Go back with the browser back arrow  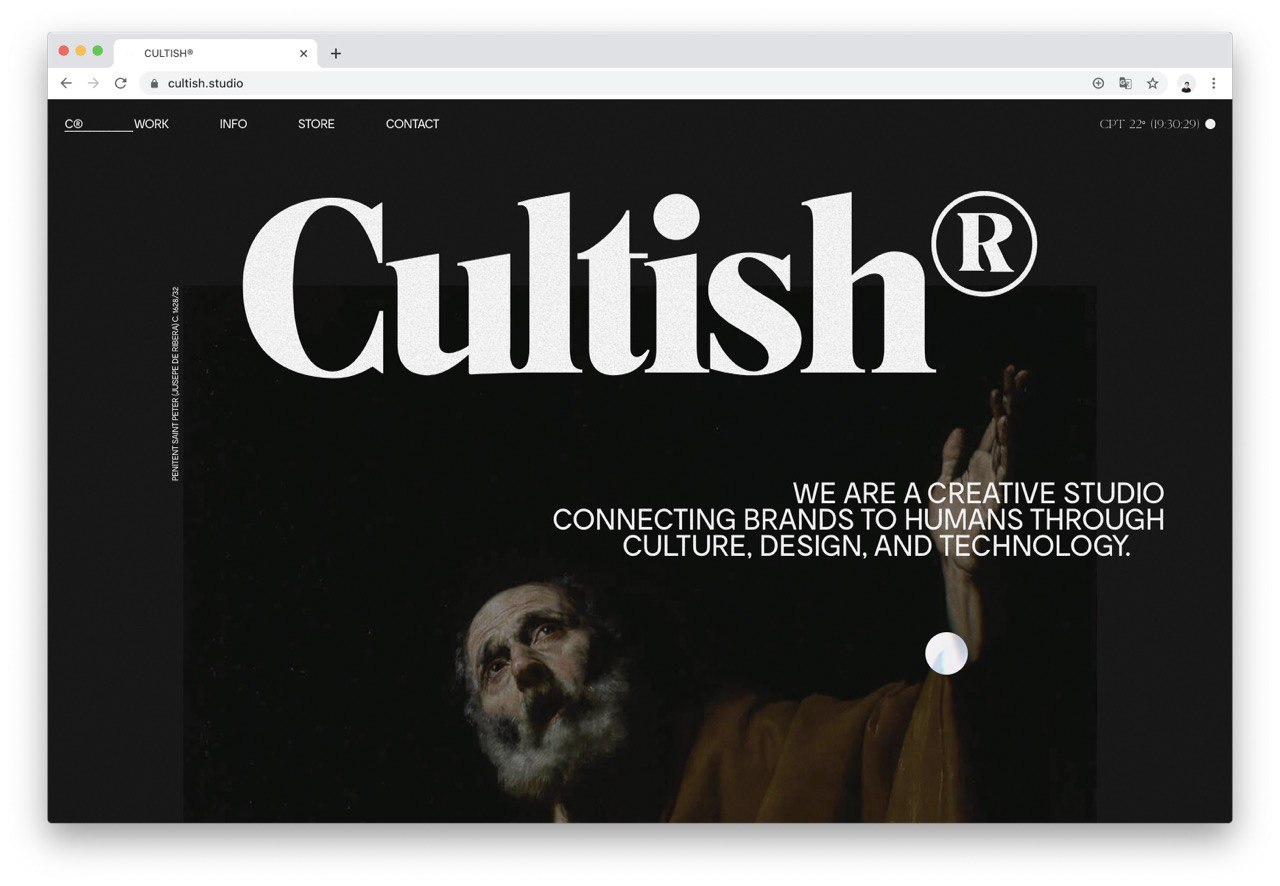tap(66, 83)
